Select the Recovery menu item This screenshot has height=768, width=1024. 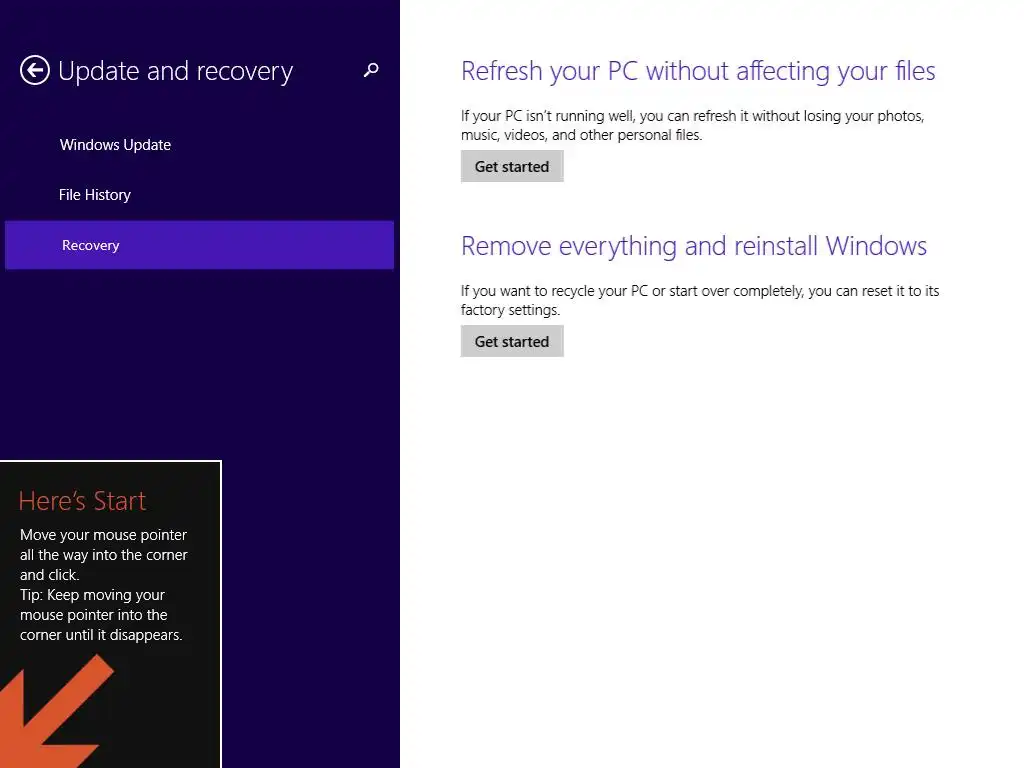click(x=199, y=245)
